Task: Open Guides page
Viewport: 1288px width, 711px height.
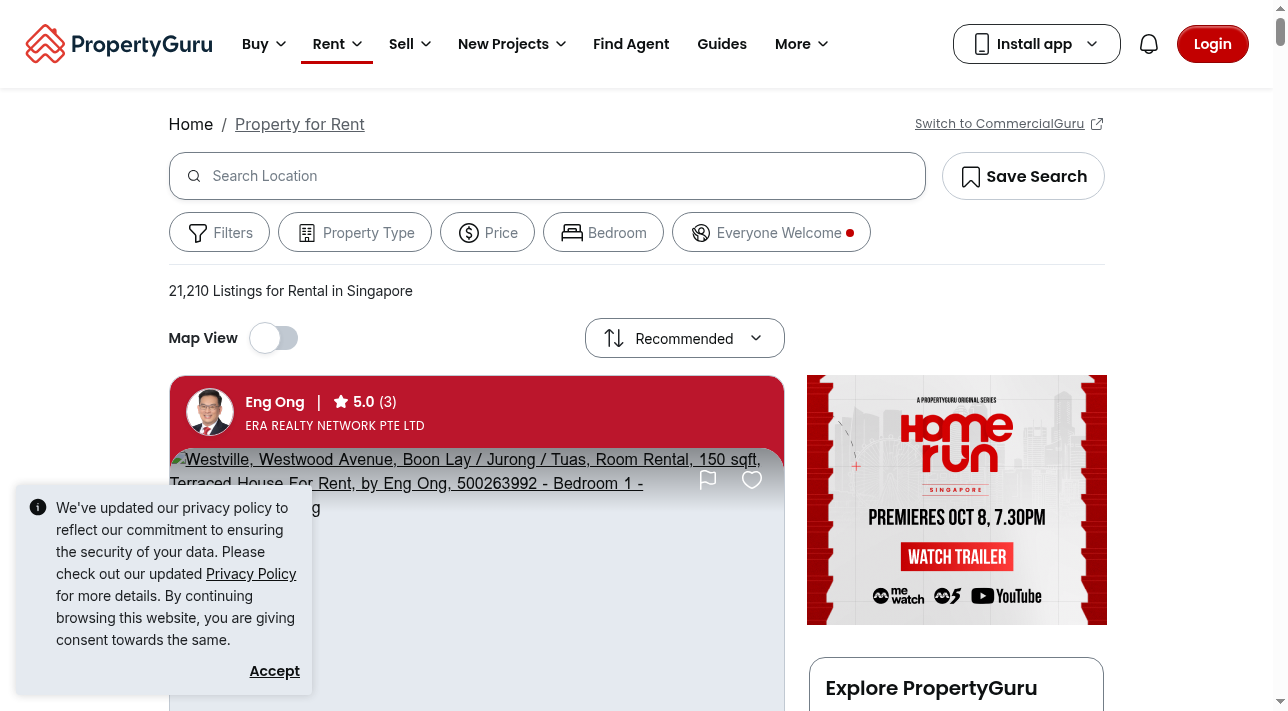Action: click(x=722, y=44)
